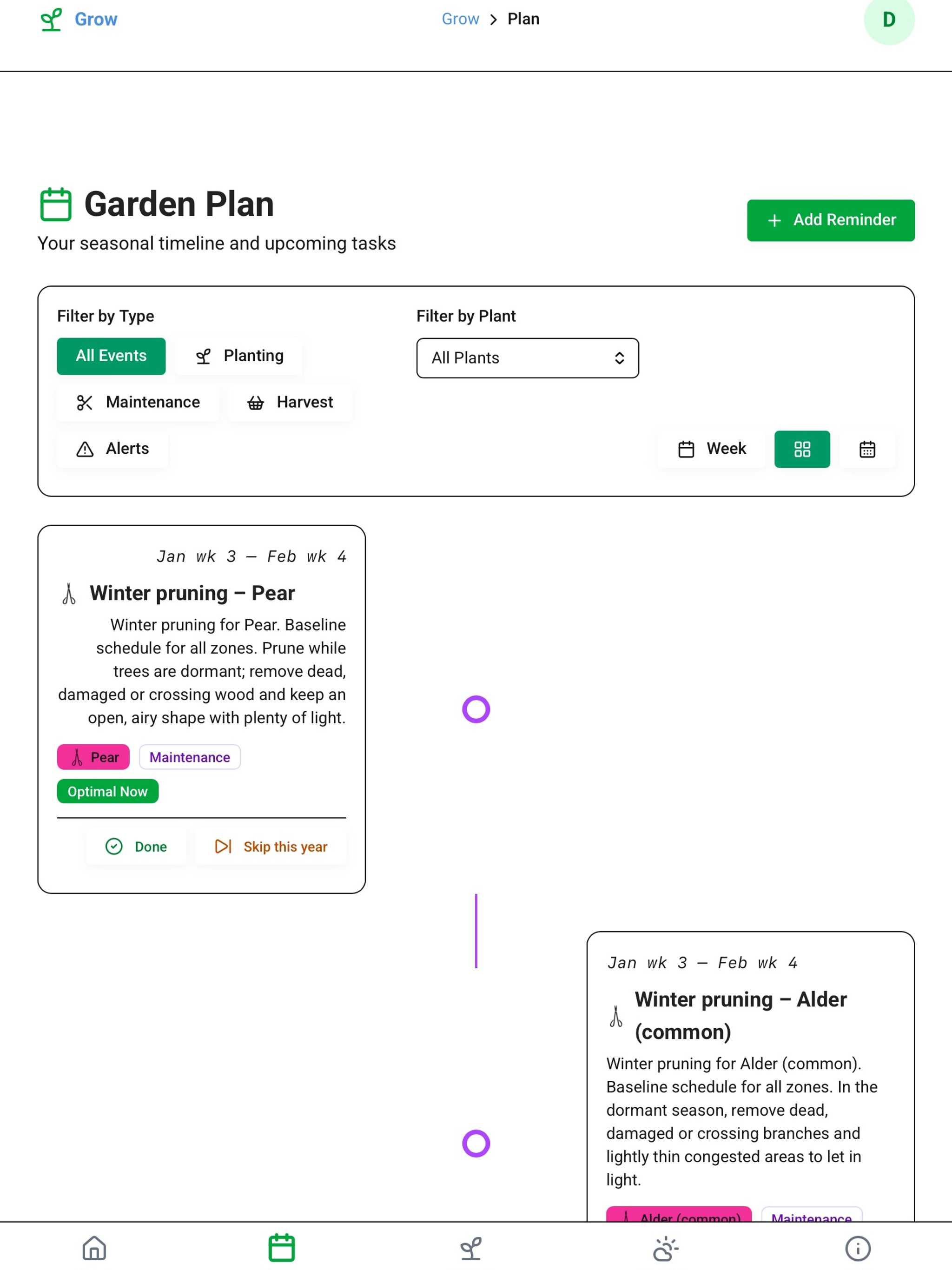The width and height of the screenshot is (952, 1270).
Task: Switch to grid card view
Action: 802,449
